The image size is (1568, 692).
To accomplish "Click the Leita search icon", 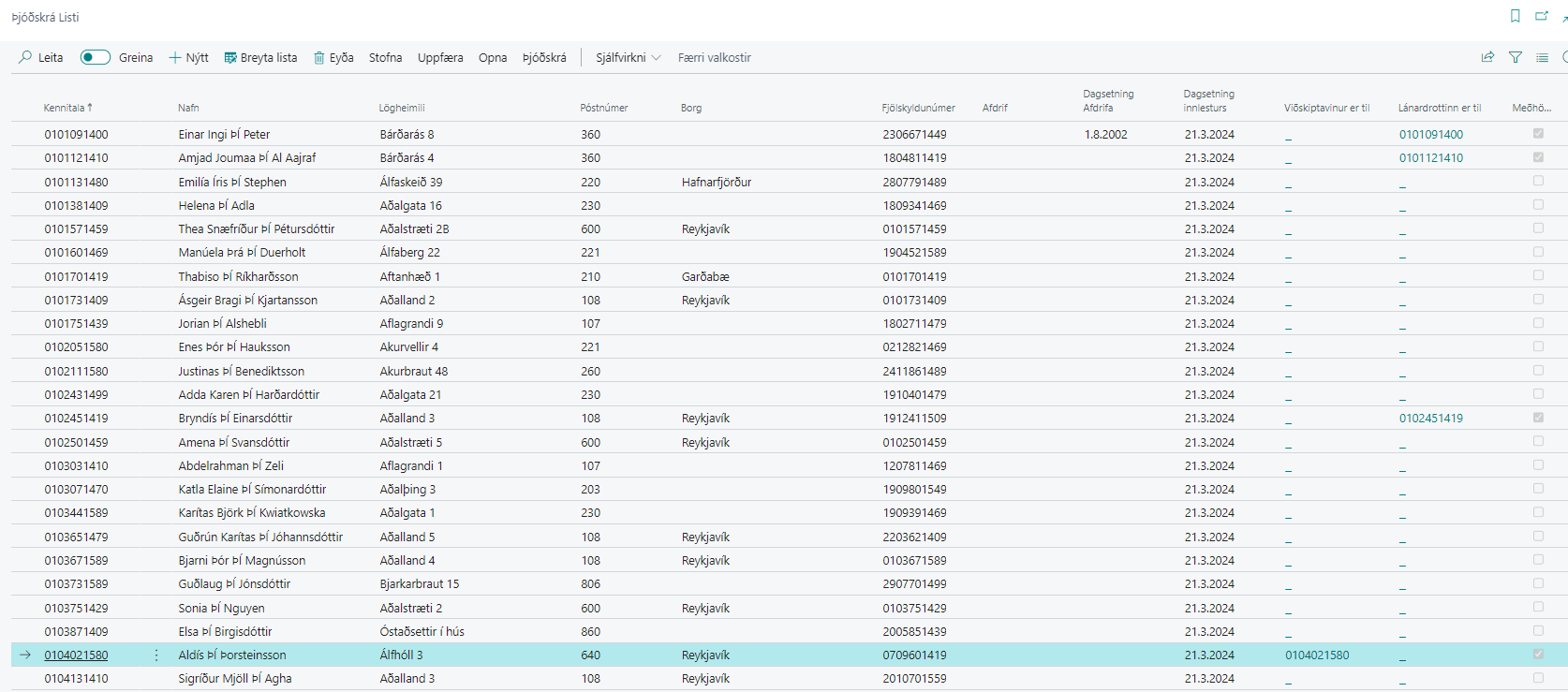I will click(25, 57).
